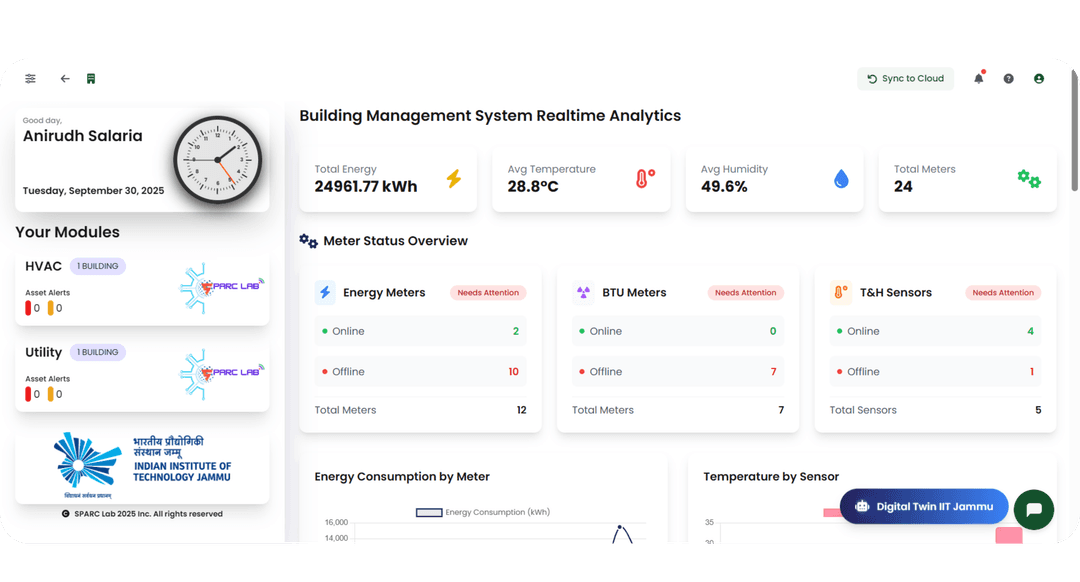
Task: Open the filter settings sliders icon
Action: coord(30,79)
